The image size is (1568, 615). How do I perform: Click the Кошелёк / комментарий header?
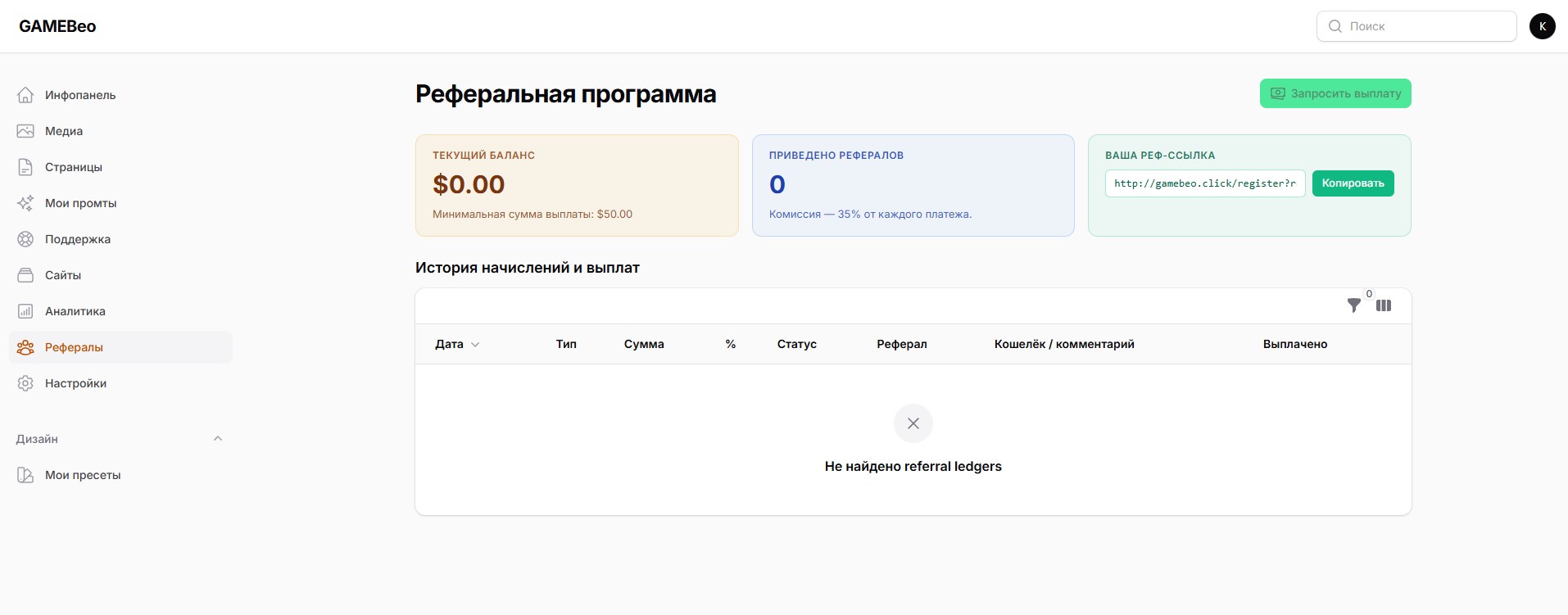pyautogui.click(x=1064, y=344)
